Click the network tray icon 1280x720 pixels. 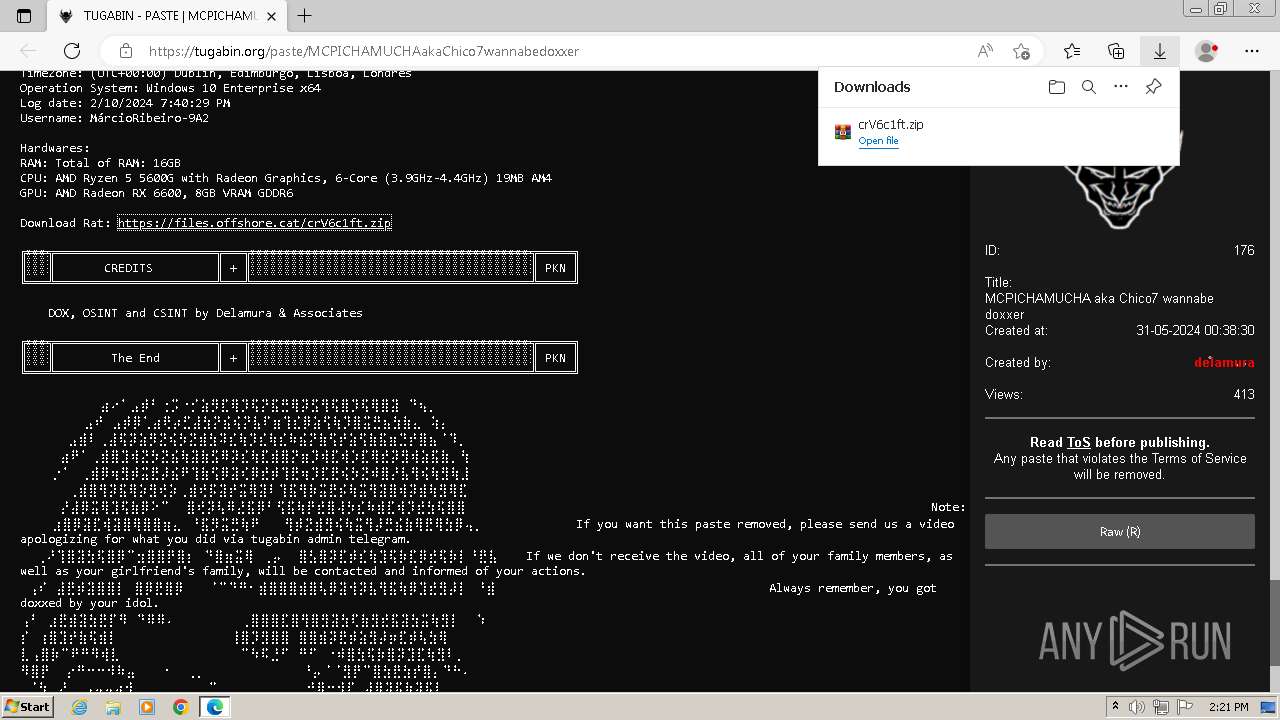(1161, 707)
